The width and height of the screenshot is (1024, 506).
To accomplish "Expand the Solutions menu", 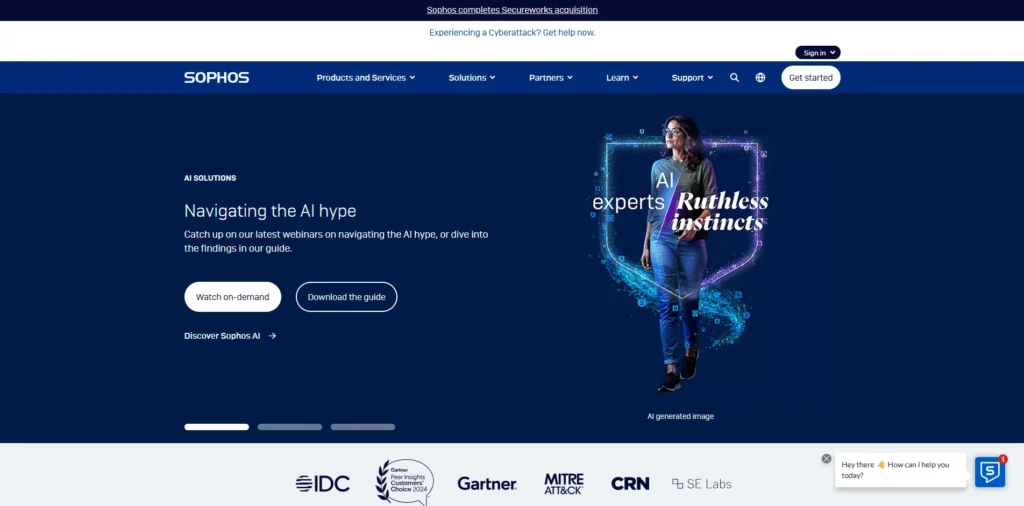I will (x=472, y=78).
